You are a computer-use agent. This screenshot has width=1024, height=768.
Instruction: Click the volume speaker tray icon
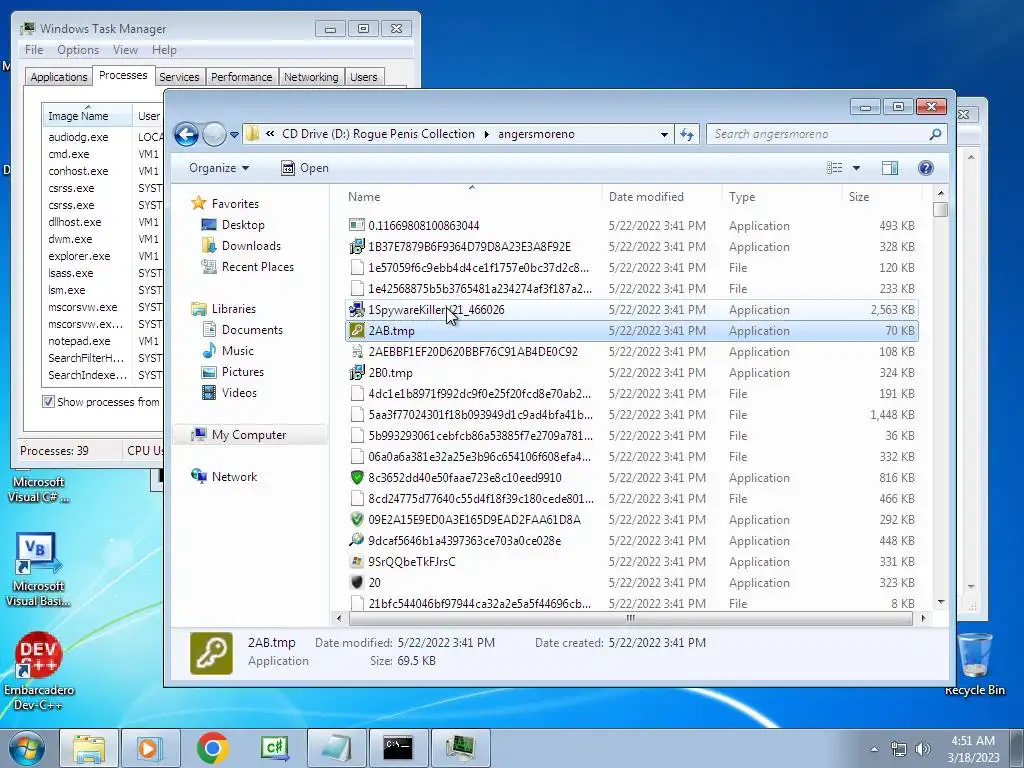[922, 748]
